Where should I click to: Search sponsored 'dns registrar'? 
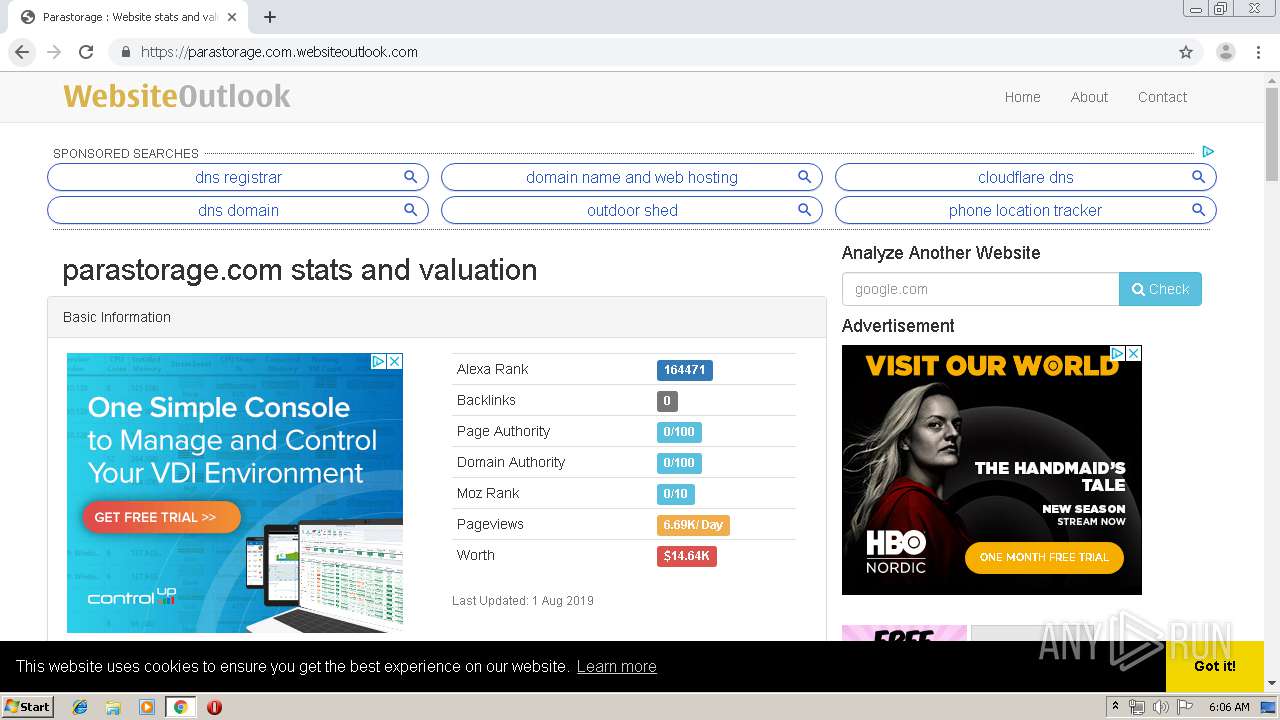click(238, 177)
